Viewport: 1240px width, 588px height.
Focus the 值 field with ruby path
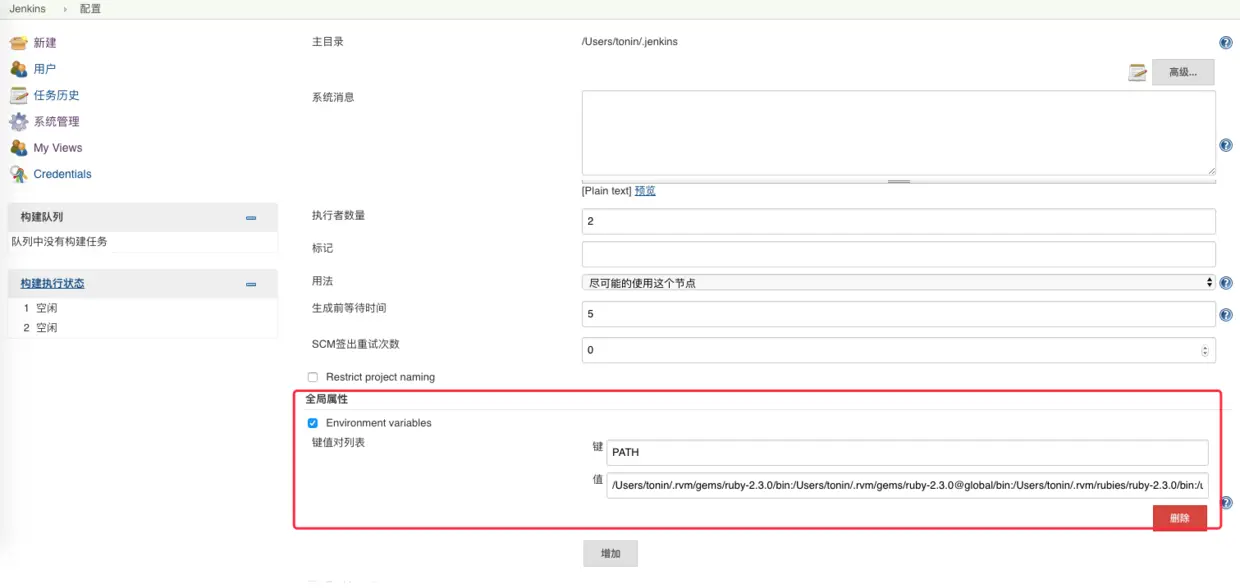tap(907, 485)
